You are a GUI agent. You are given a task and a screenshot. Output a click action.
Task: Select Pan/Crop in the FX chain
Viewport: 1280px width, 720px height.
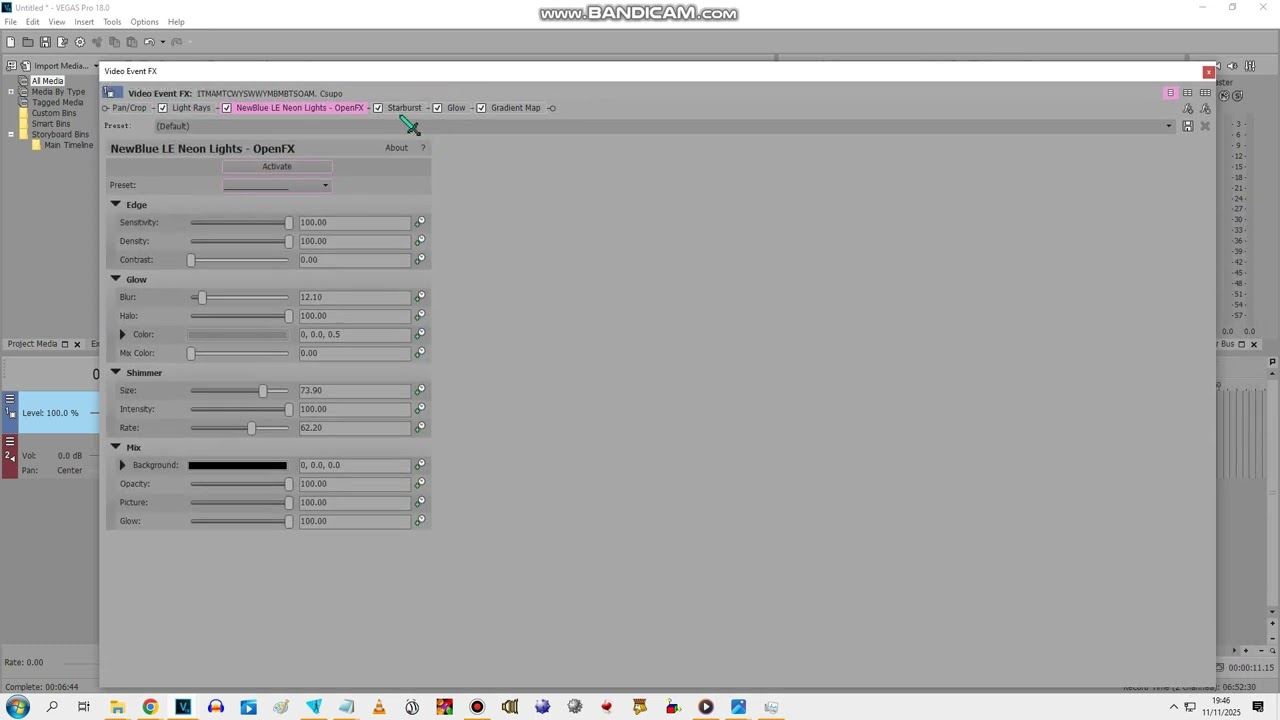coord(129,108)
